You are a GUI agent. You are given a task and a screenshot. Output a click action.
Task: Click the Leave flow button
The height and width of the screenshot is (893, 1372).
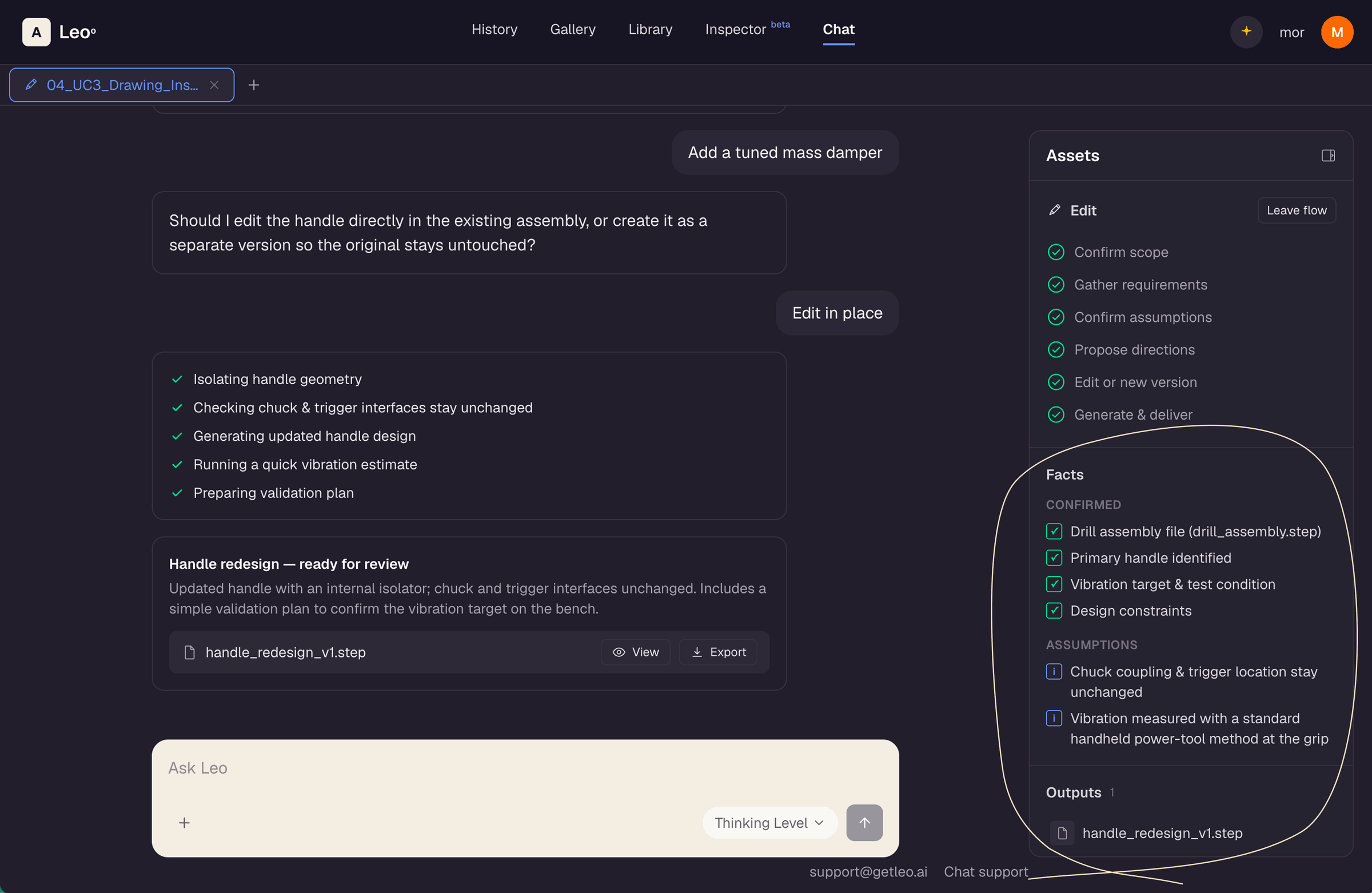coord(1296,210)
